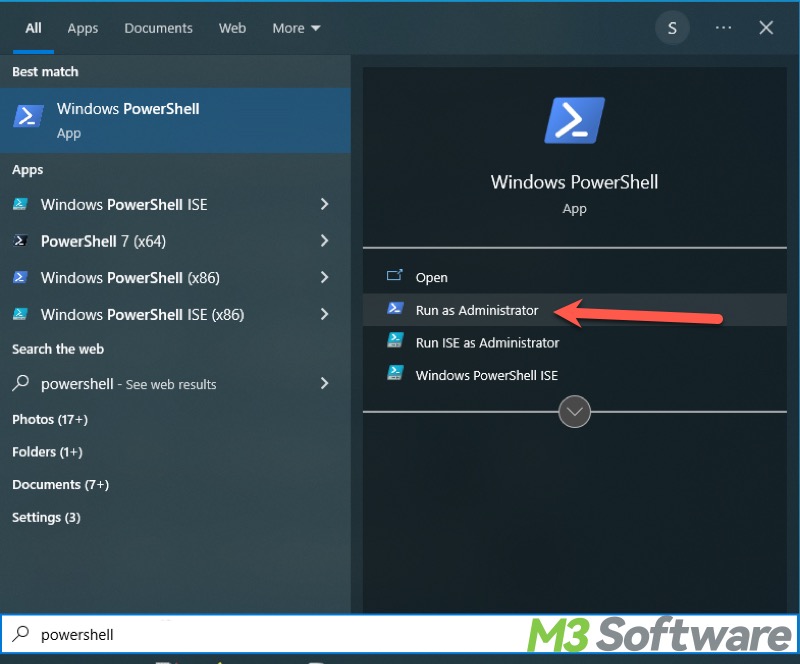Screen dimensions: 800x664
Task: Click the PowerShell 7 (x64) app icon
Action: coord(20,240)
